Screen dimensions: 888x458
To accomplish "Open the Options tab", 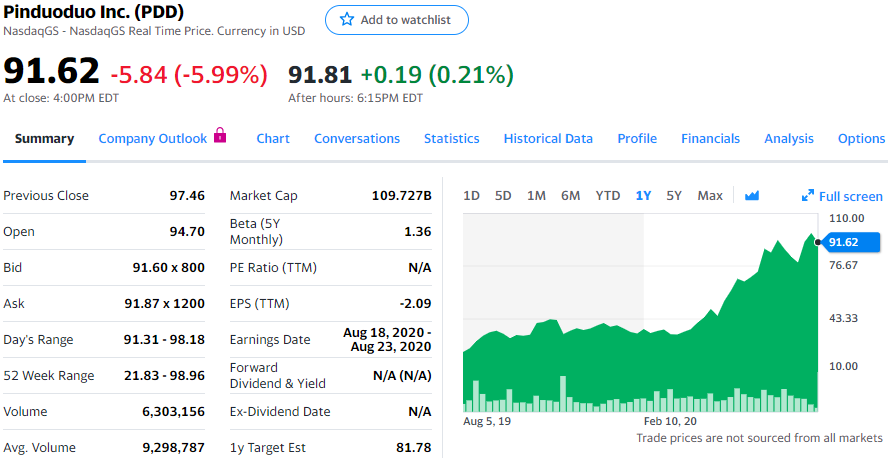I will (861, 139).
